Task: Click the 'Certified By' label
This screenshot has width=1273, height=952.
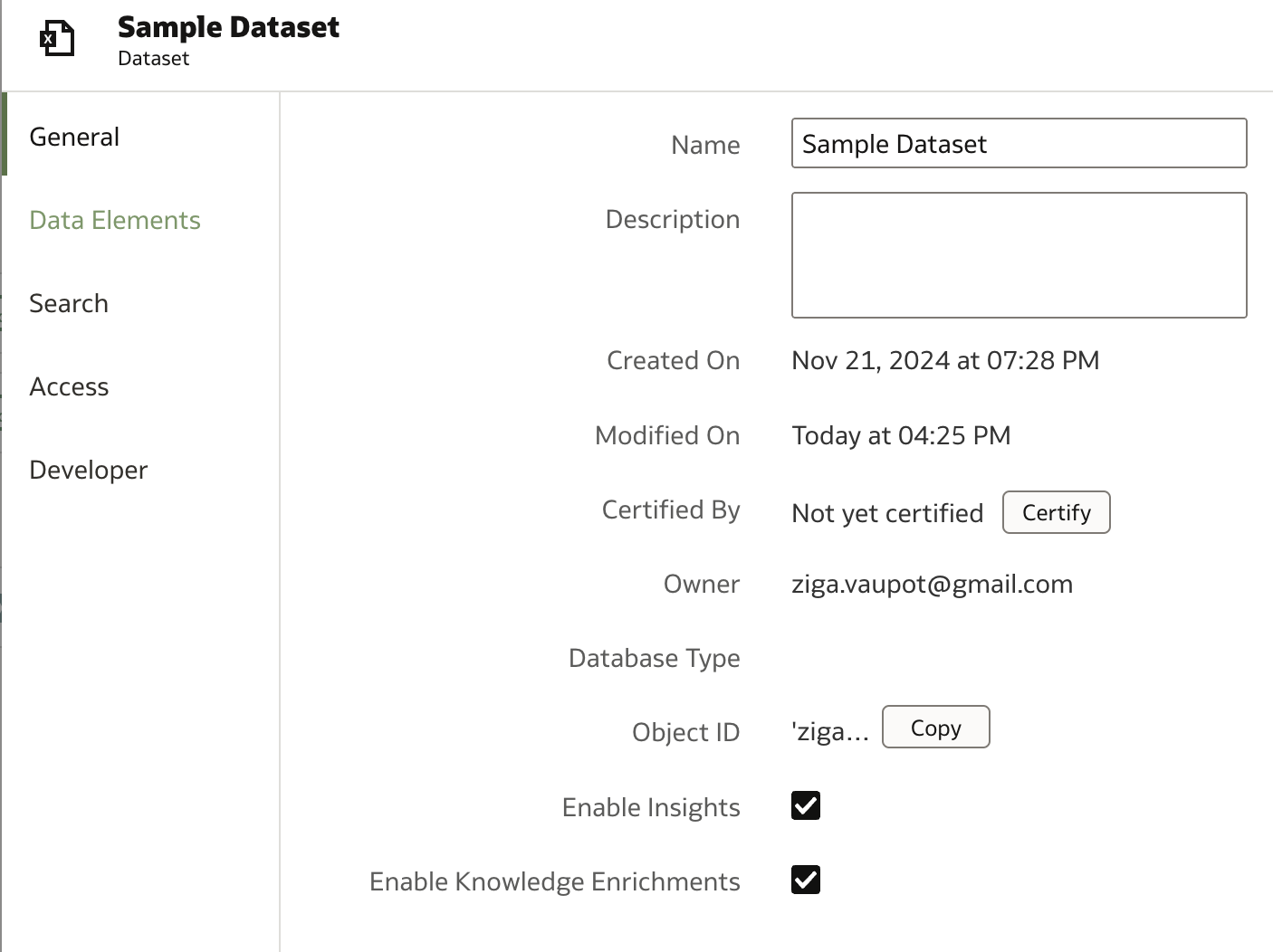Action: click(671, 510)
